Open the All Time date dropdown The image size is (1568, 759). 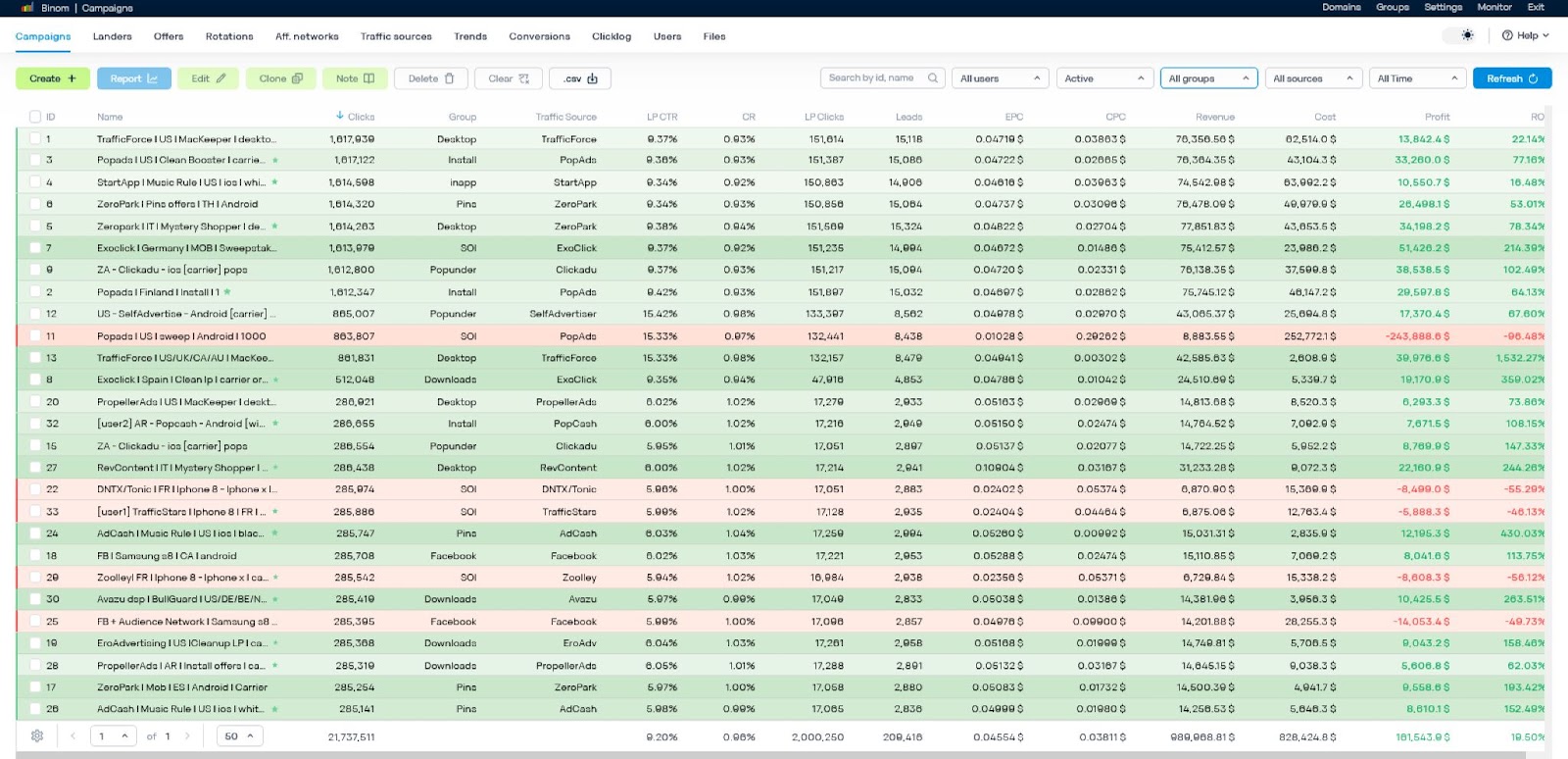[x=1417, y=78]
